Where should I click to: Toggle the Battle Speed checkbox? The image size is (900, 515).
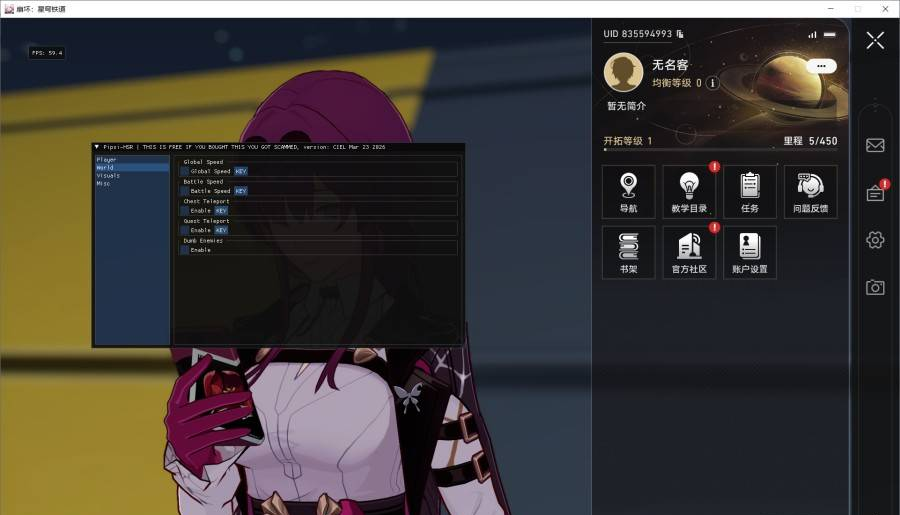coord(185,191)
